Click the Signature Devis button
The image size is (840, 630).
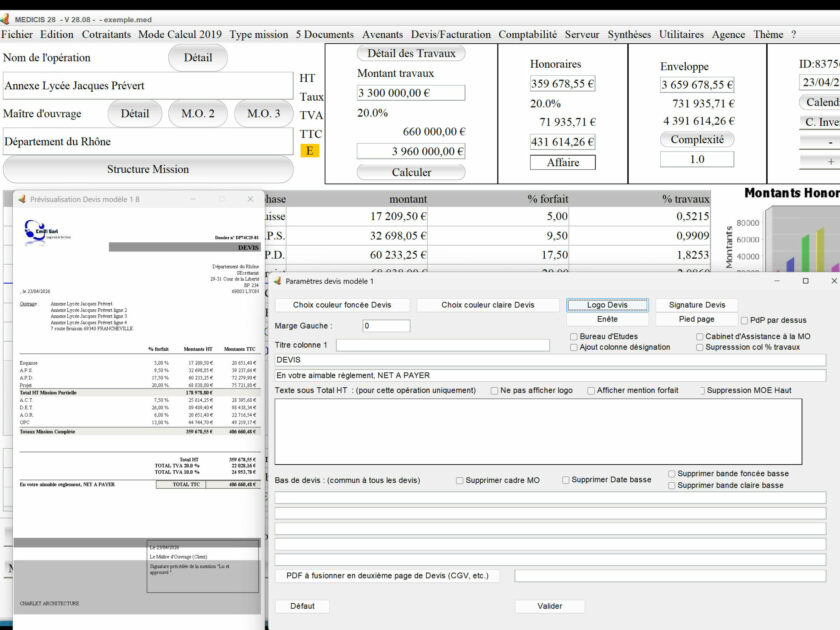[696, 305]
